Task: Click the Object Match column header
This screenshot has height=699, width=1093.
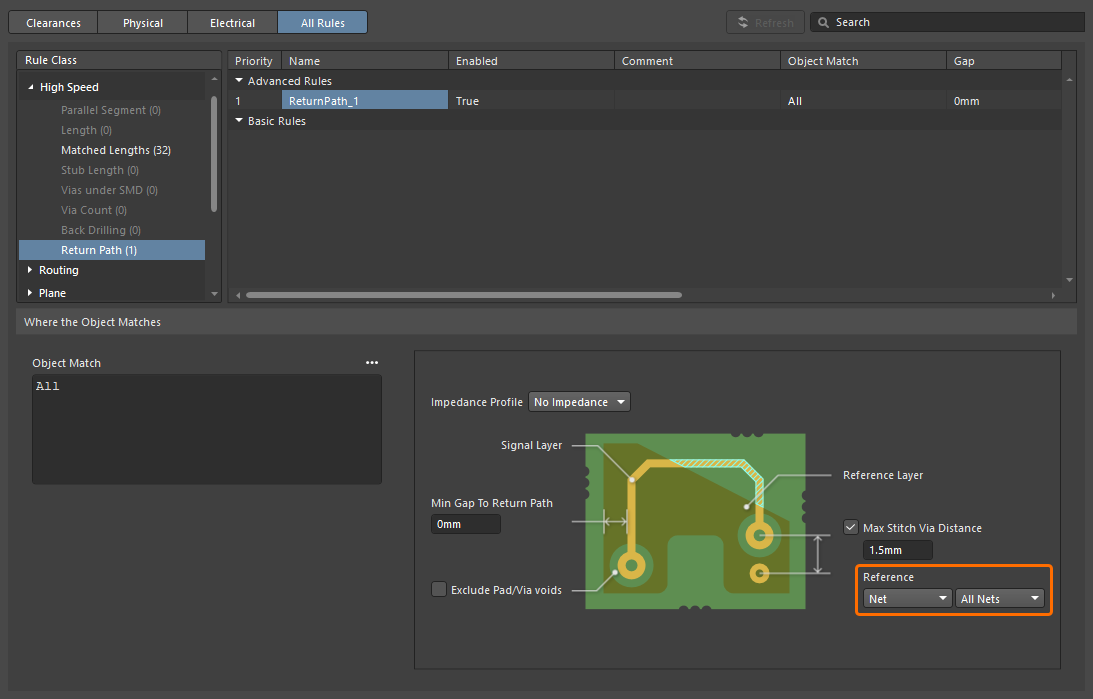Action: (863, 61)
